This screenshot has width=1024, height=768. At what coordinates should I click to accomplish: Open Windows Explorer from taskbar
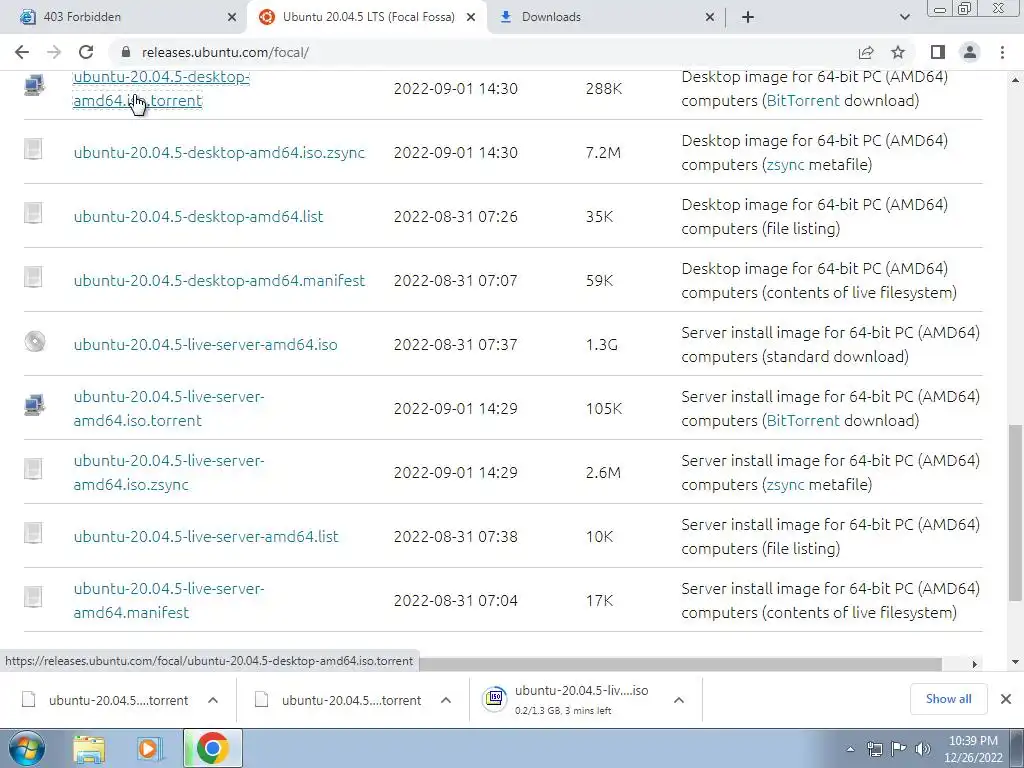coord(89,748)
